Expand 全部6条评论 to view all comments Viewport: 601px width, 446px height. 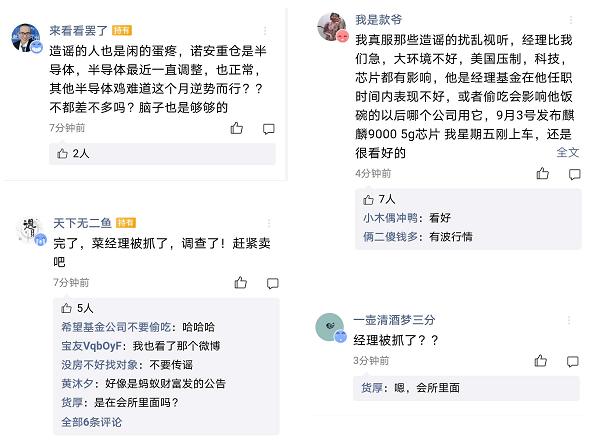(92, 421)
